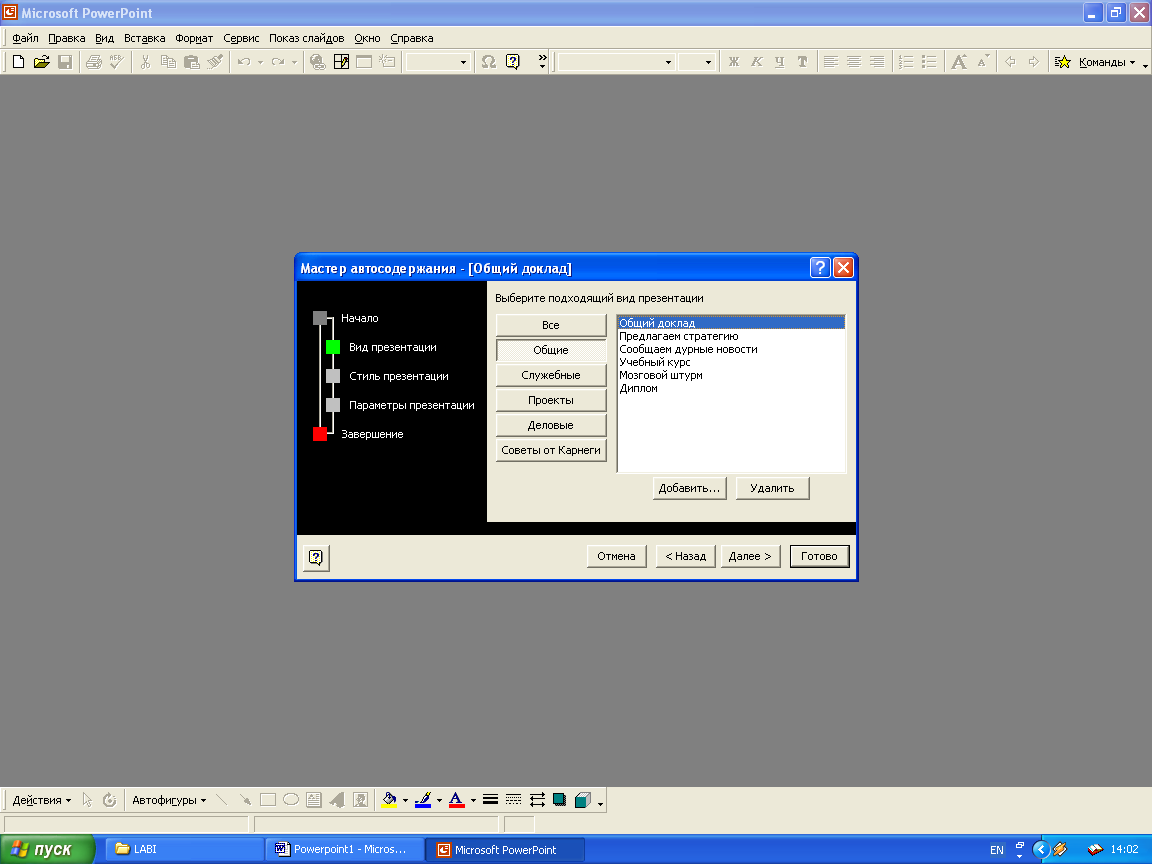This screenshot has width=1152, height=864.
Task: Click the Shadow Style icon on drawing toolbar
Action: 560,800
